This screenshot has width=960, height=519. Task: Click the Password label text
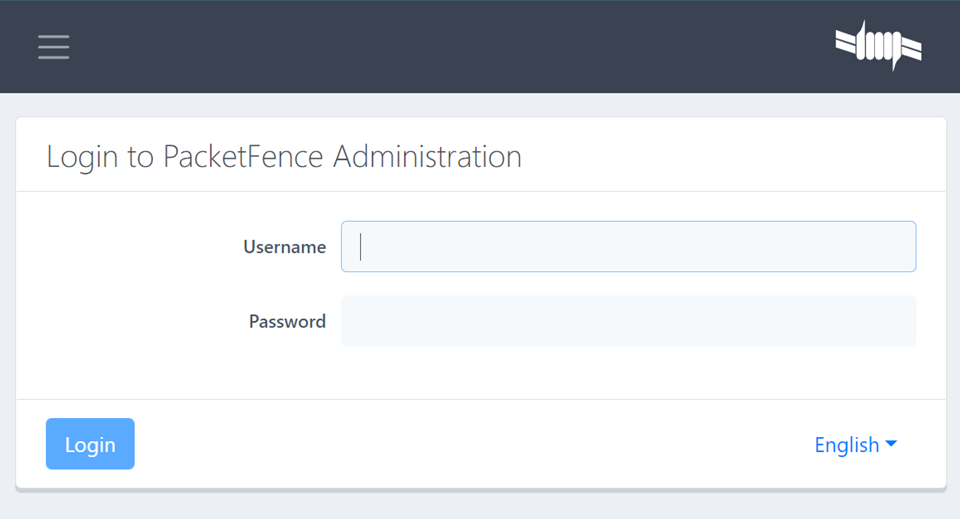click(287, 321)
